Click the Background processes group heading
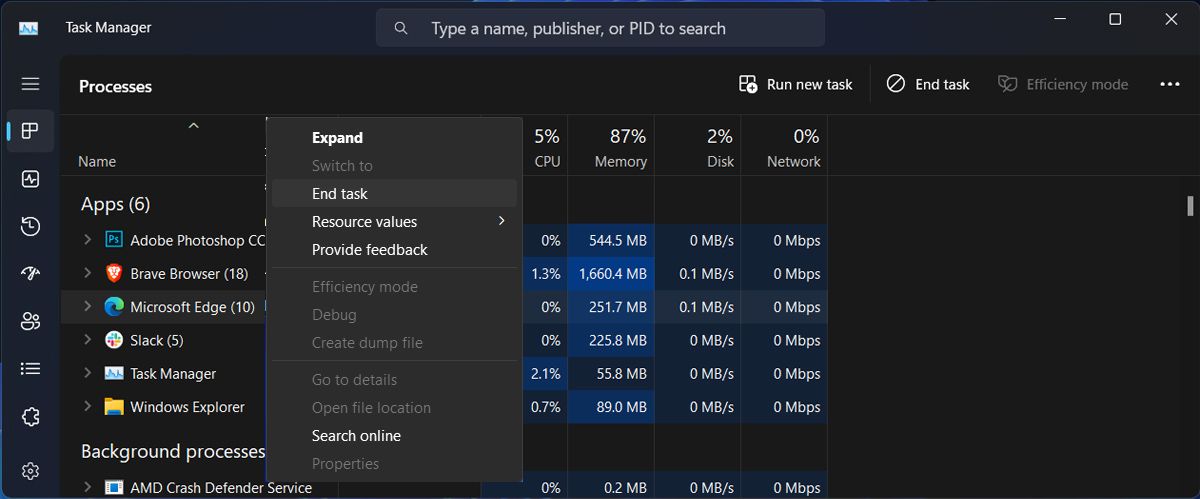The width and height of the screenshot is (1200, 499). tap(172, 451)
